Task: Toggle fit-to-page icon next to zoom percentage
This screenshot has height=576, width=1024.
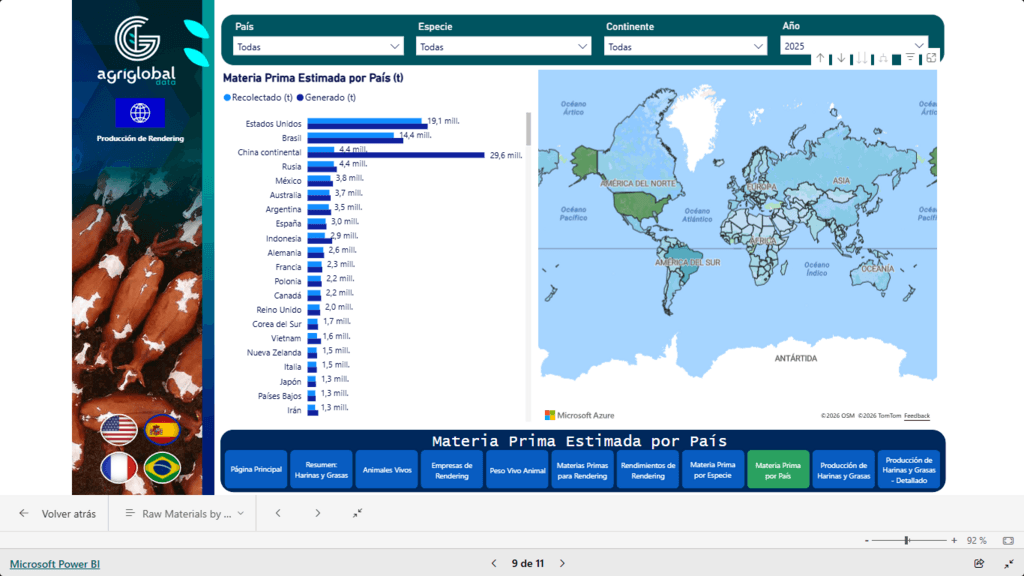Action: 1008,541
